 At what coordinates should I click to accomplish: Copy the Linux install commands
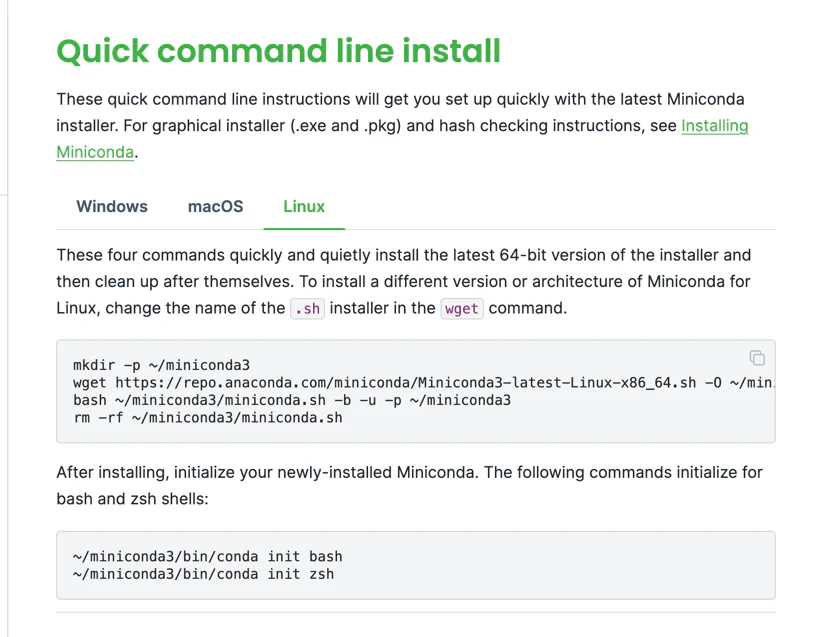pyautogui.click(x=757, y=358)
